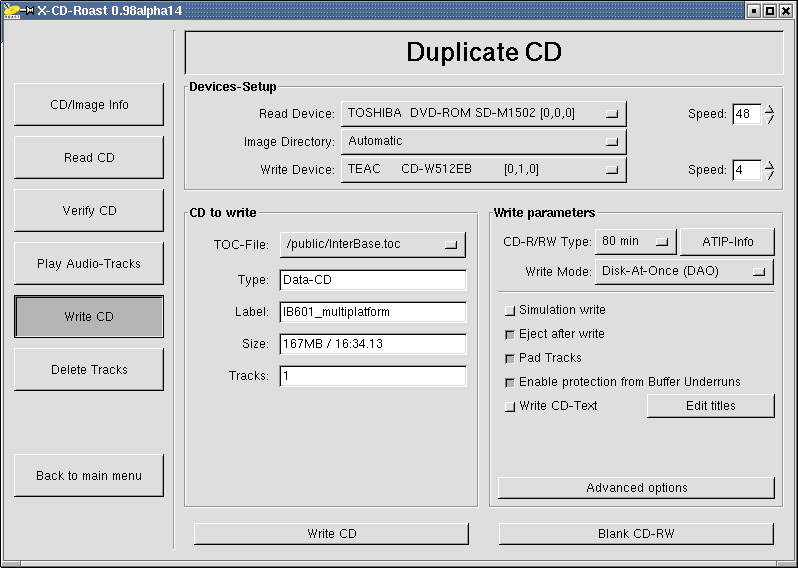Screen dimensions: 798x568
Task: Open Advanced options
Action: (x=636, y=488)
